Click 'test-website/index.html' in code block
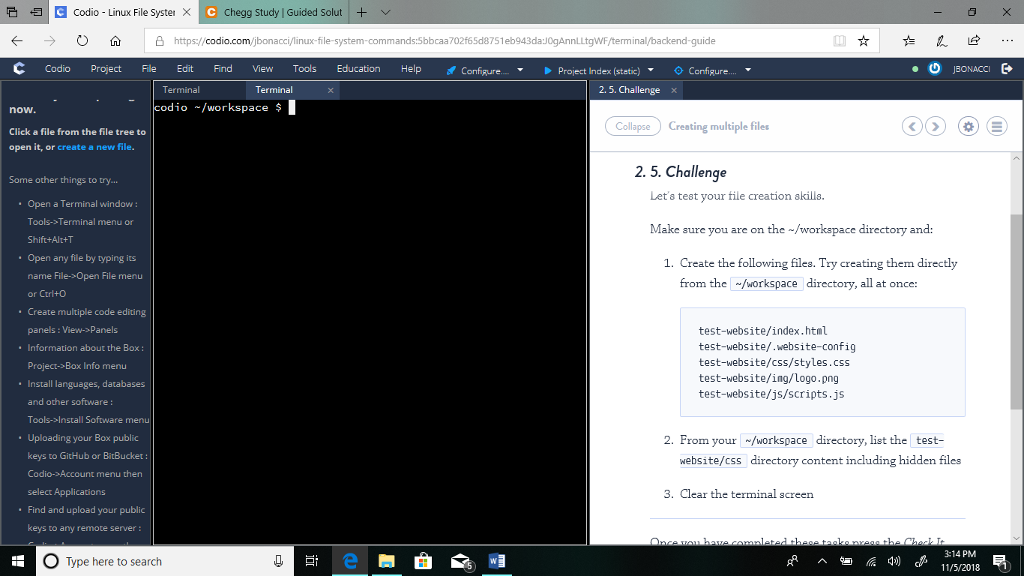Screen dimensions: 1024x576 click(x=763, y=330)
